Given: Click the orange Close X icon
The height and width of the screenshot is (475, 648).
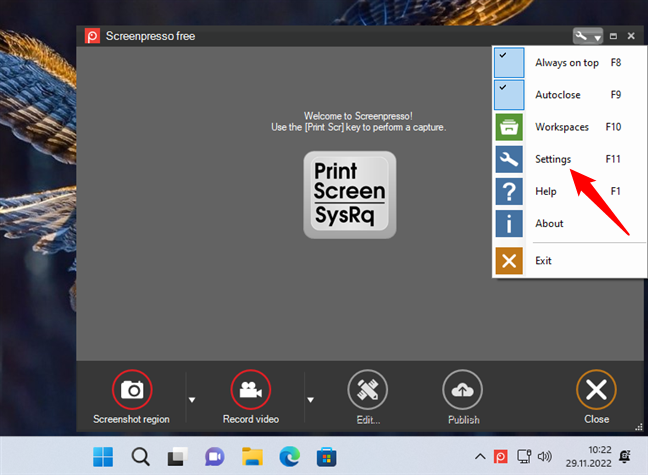Looking at the screenshot, I should click(596, 390).
